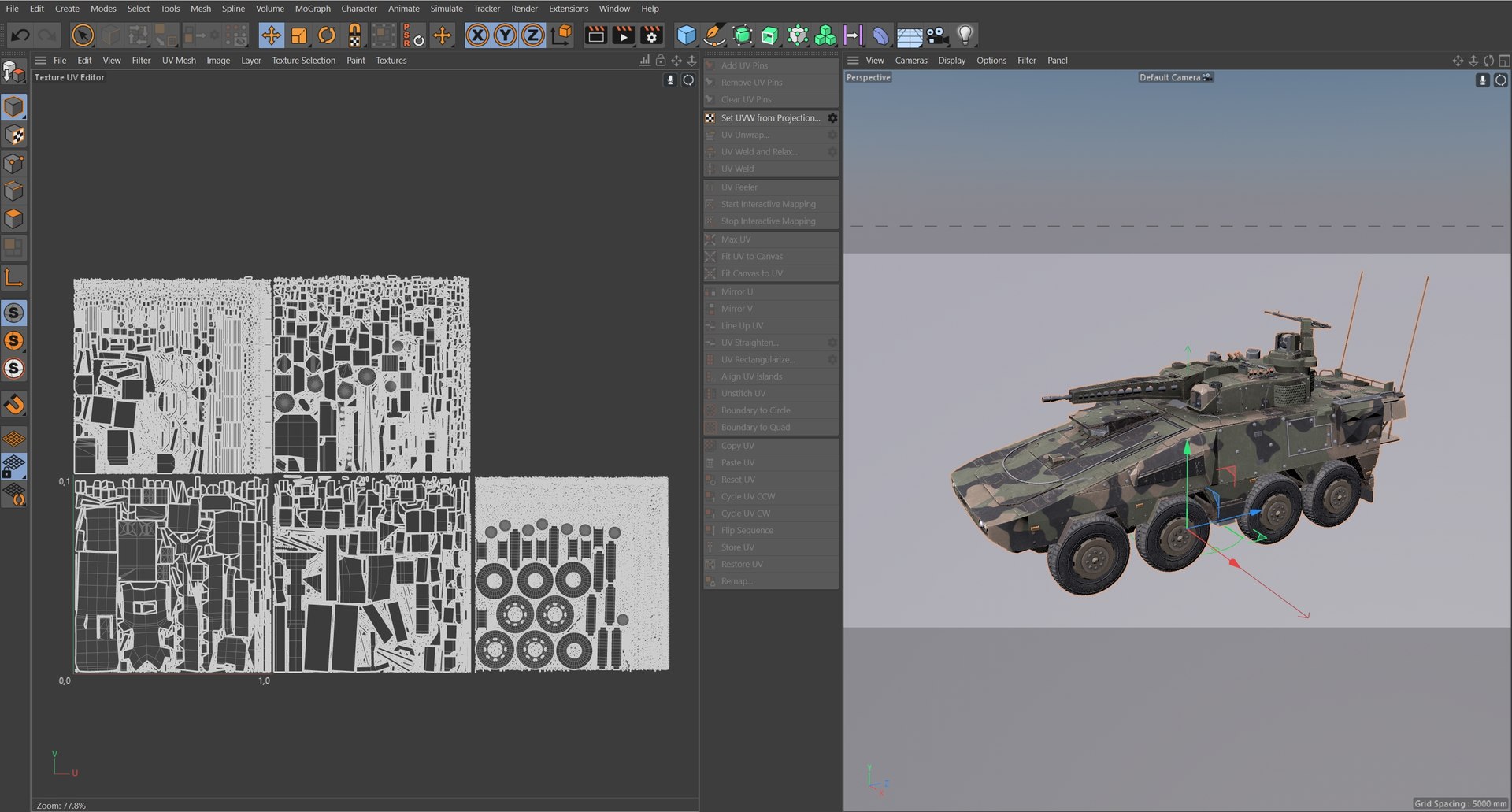The image size is (1512, 812).
Task: Click the Boundary to Circle command
Action: [771, 410]
